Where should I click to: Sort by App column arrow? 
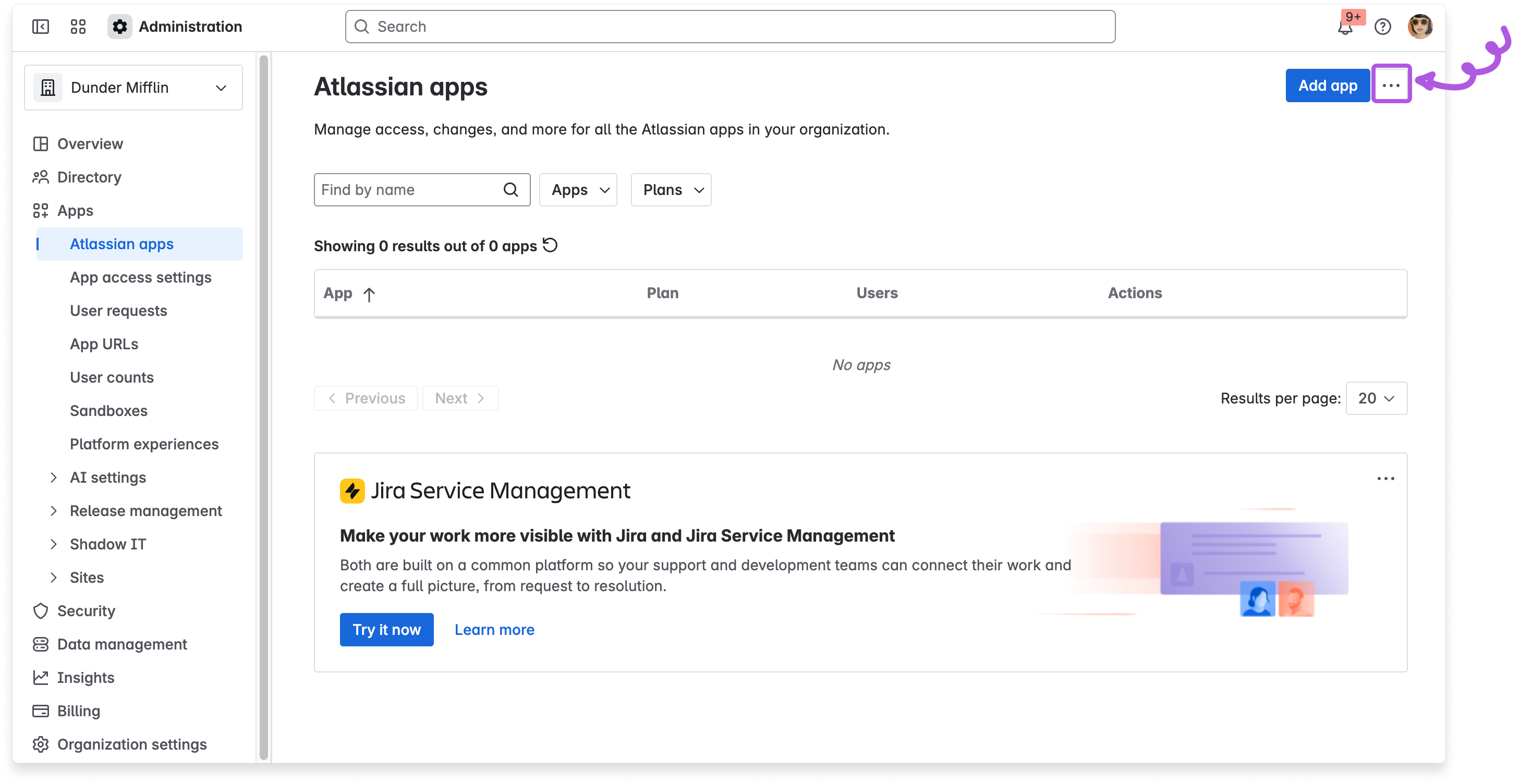(x=369, y=294)
